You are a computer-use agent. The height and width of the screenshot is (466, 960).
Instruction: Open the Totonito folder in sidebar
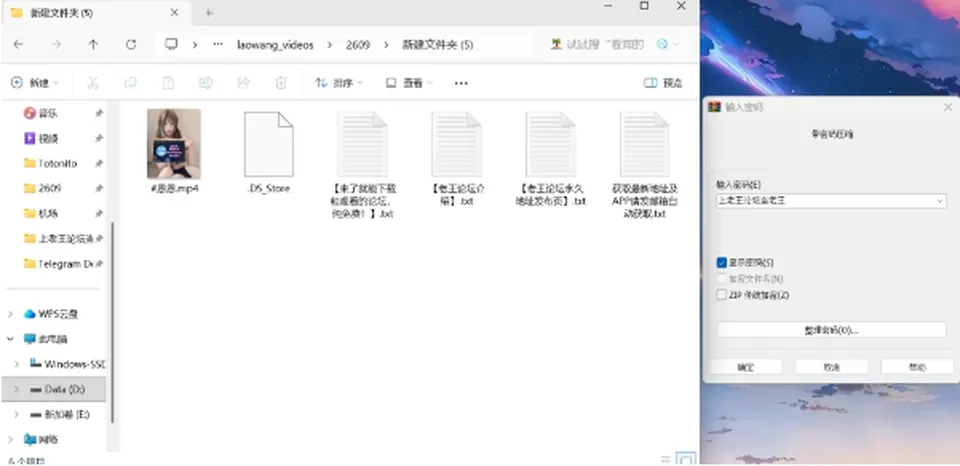58,163
